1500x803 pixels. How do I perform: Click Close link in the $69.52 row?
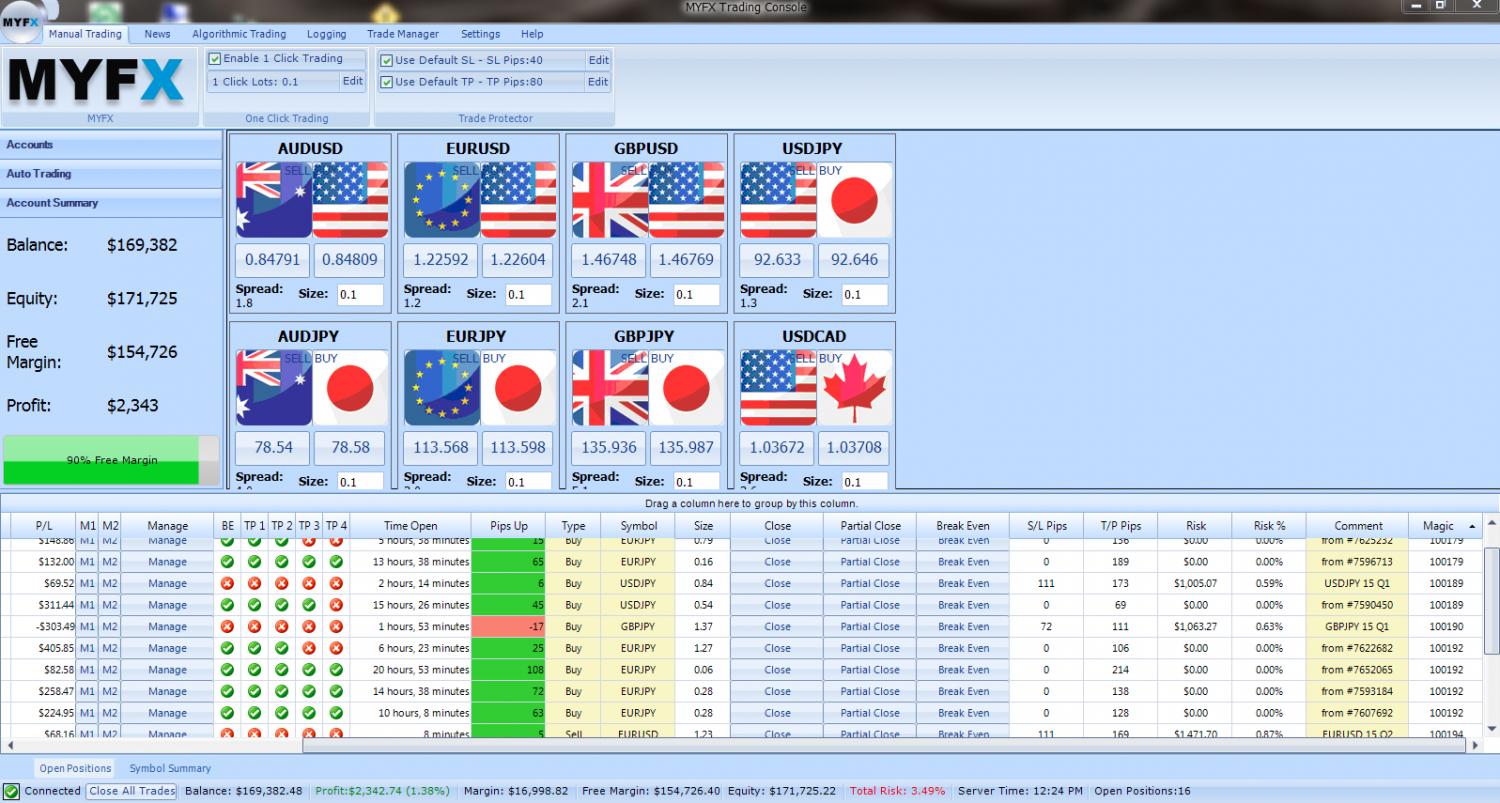click(x=777, y=583)
